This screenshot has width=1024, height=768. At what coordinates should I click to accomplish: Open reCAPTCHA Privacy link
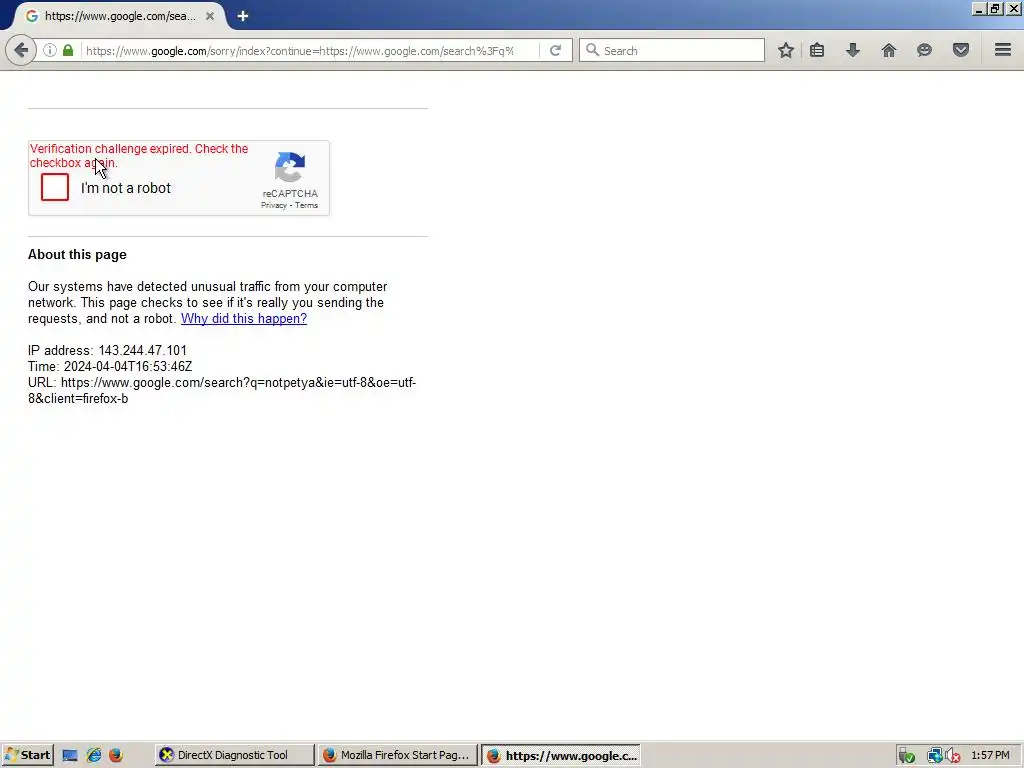click(x=274, y=205)
